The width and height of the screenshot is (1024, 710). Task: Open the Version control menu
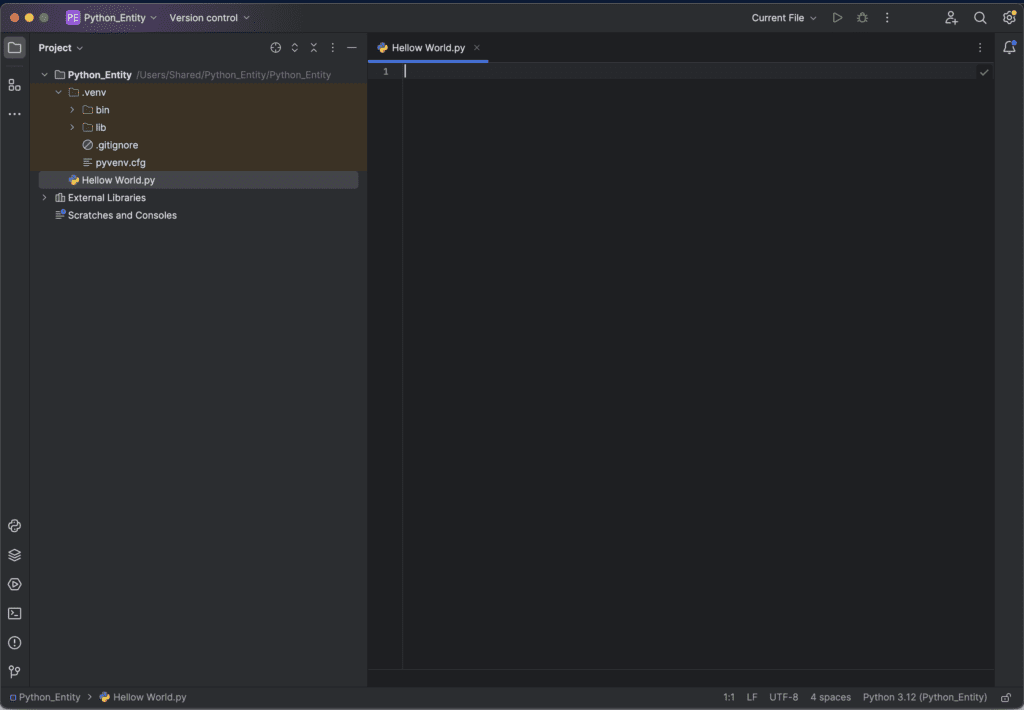tap(210, 18)
